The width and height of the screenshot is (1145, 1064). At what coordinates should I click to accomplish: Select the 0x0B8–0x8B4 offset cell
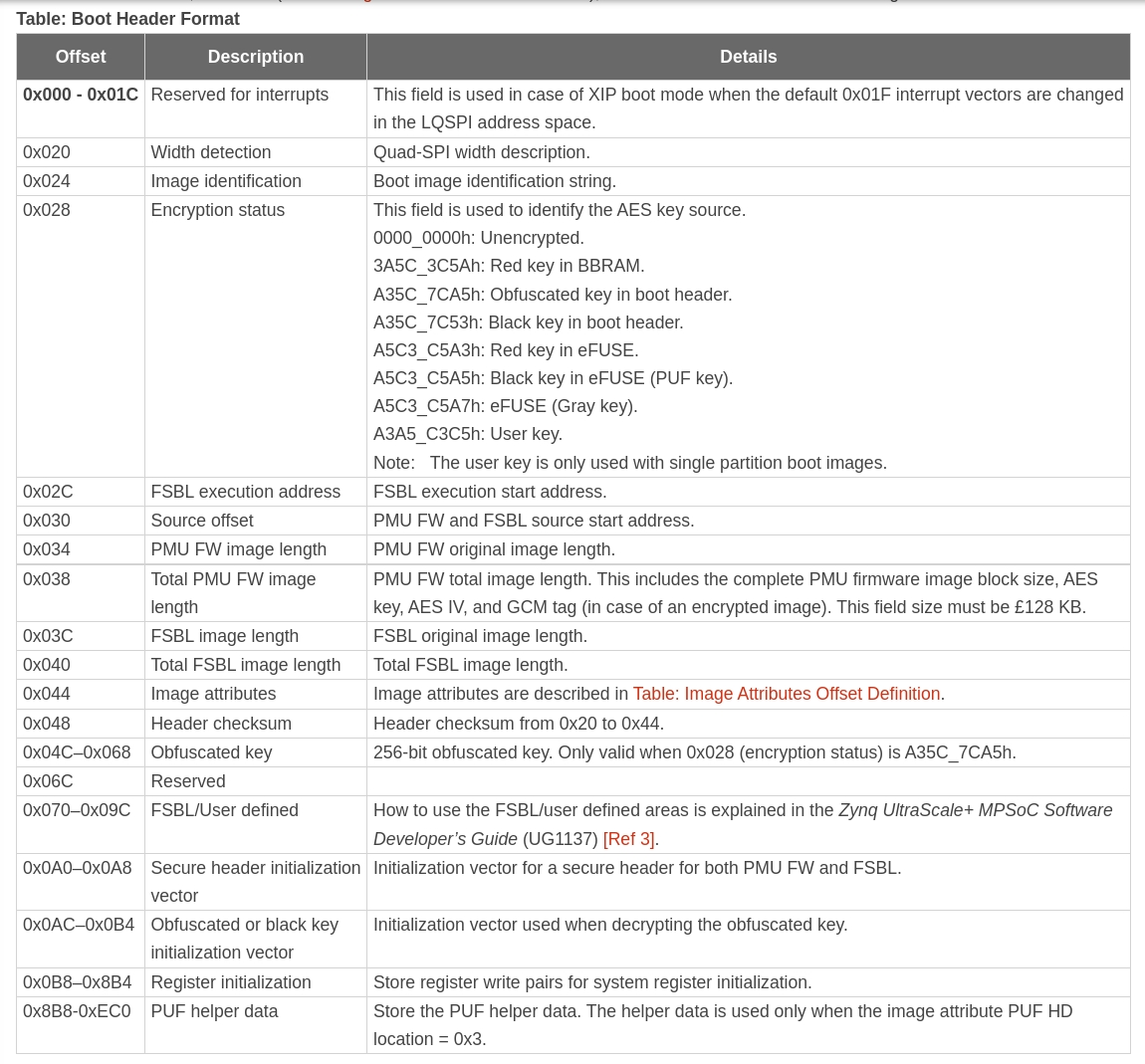coord(78,982)
